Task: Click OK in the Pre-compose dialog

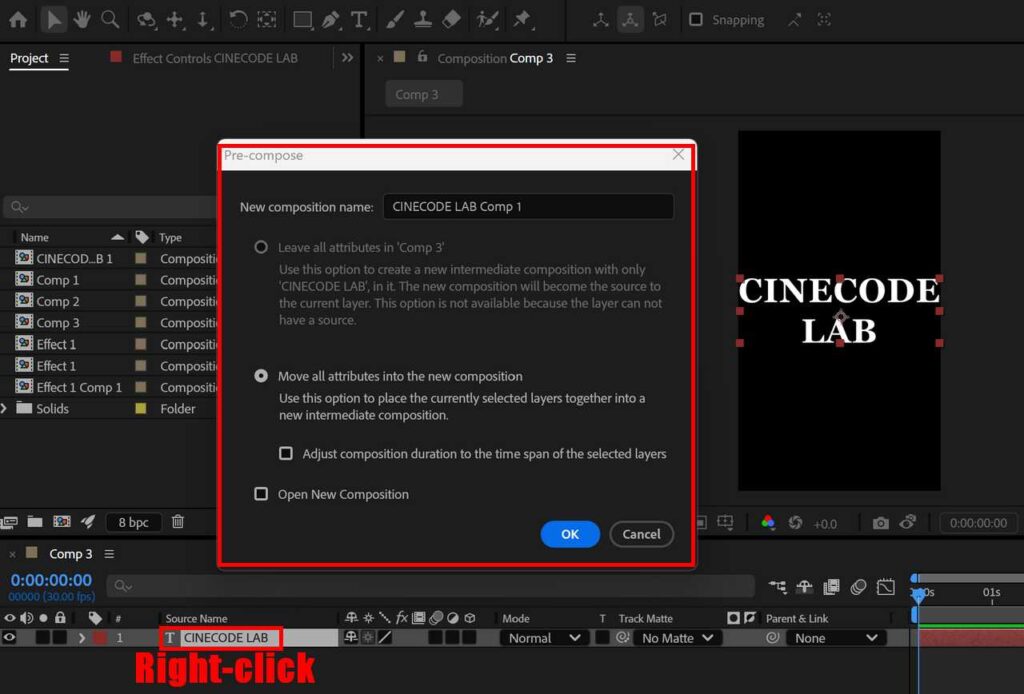Action: pos(570,534)
